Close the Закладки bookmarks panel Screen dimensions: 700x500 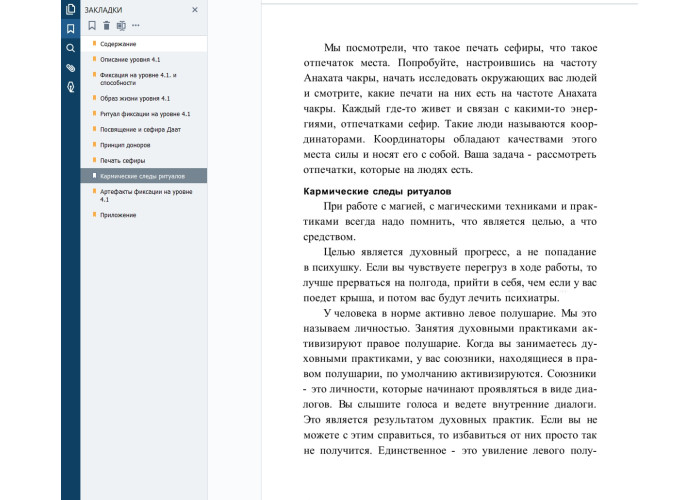click(x=195, y=9)
